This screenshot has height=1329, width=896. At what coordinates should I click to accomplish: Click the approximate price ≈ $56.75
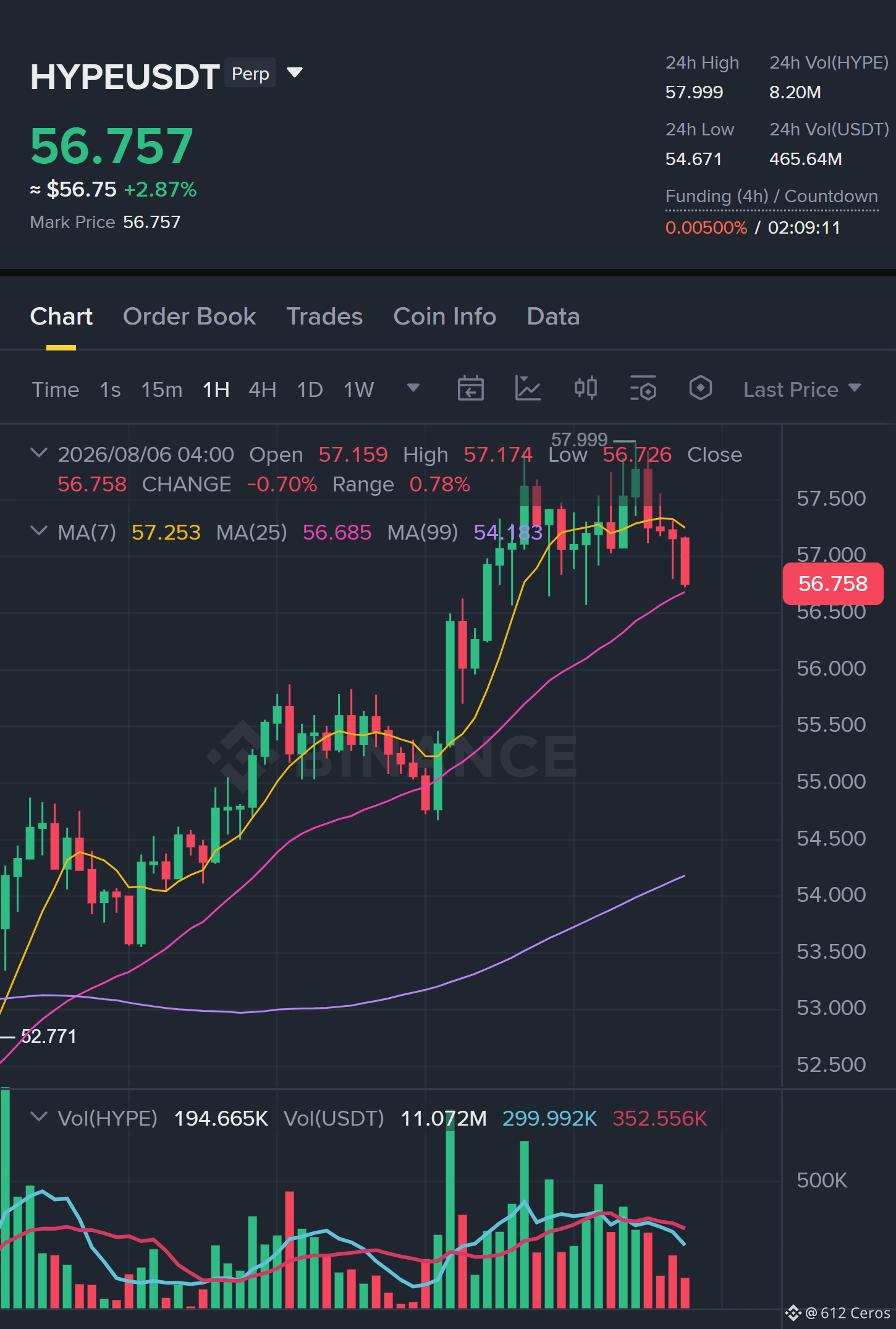(73, 189)
